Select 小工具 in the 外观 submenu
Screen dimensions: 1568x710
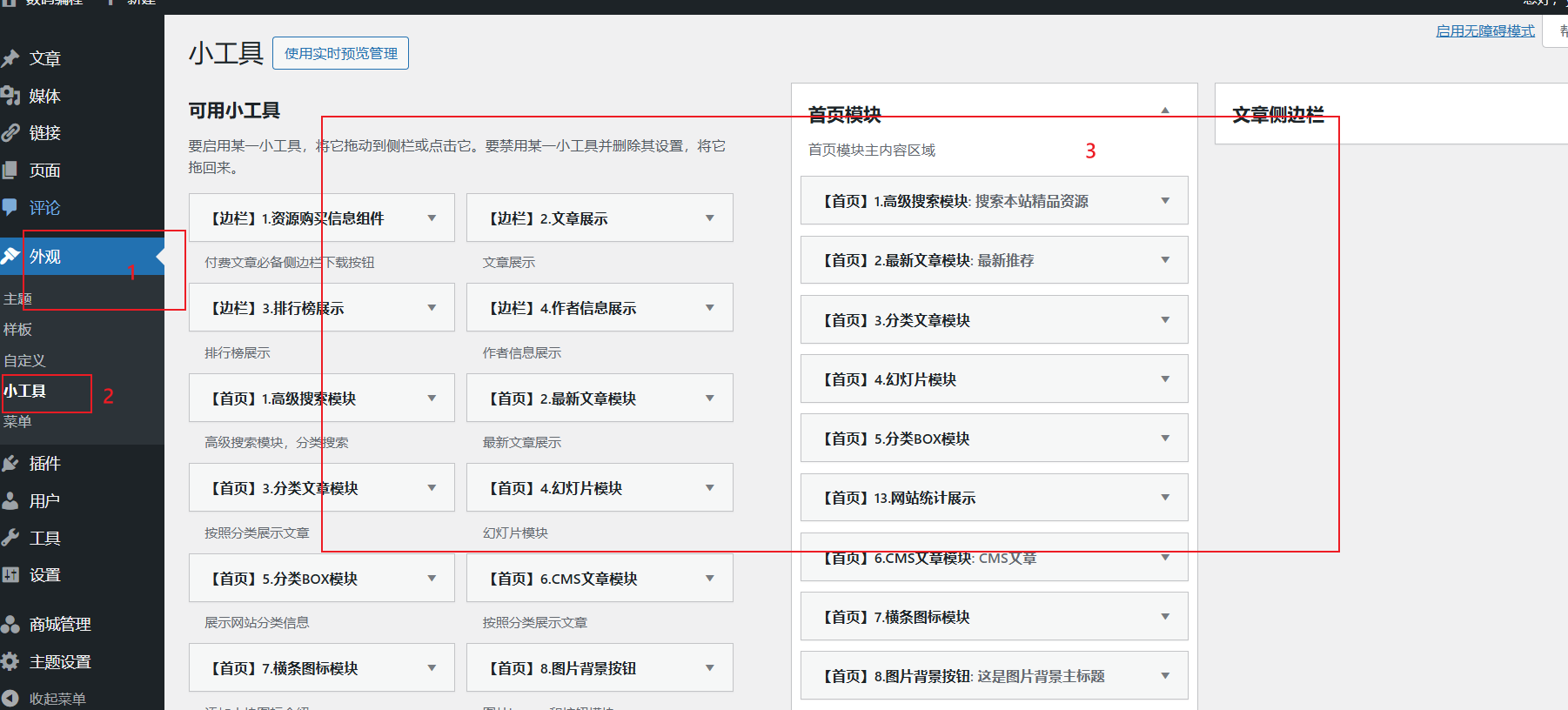click(25, 392)
